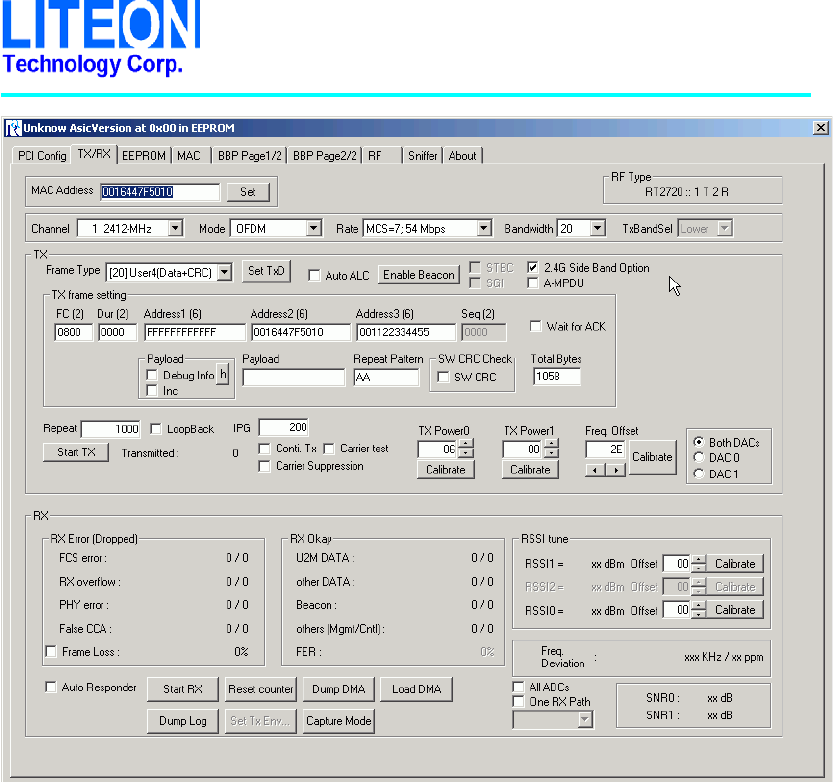Click Calibrate for RSSI1

tap(735, 564)
